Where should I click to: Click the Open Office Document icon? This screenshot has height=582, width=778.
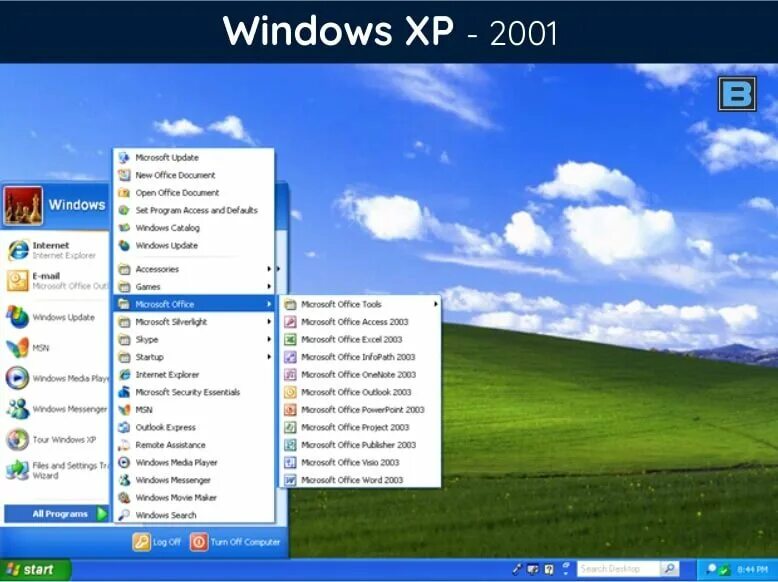pyautogui.click(x=124, y=193)
